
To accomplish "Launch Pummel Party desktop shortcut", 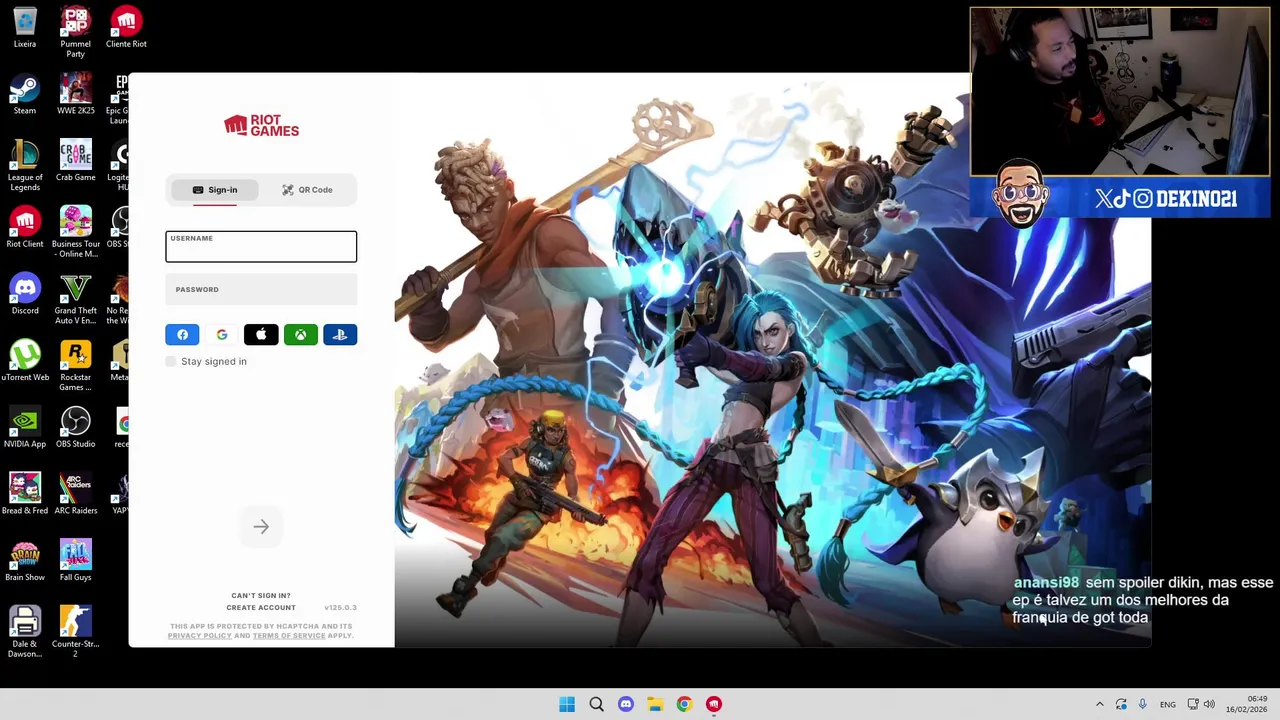I will click(x=76, y=32).
